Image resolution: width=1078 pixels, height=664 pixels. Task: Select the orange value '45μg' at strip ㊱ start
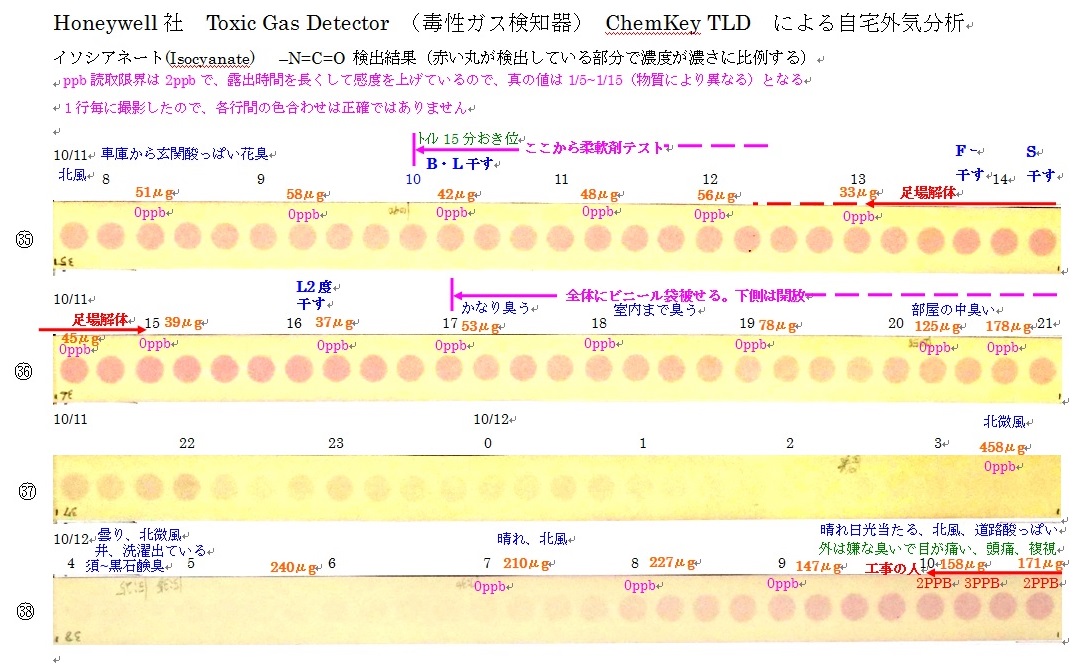click(80, 338)
